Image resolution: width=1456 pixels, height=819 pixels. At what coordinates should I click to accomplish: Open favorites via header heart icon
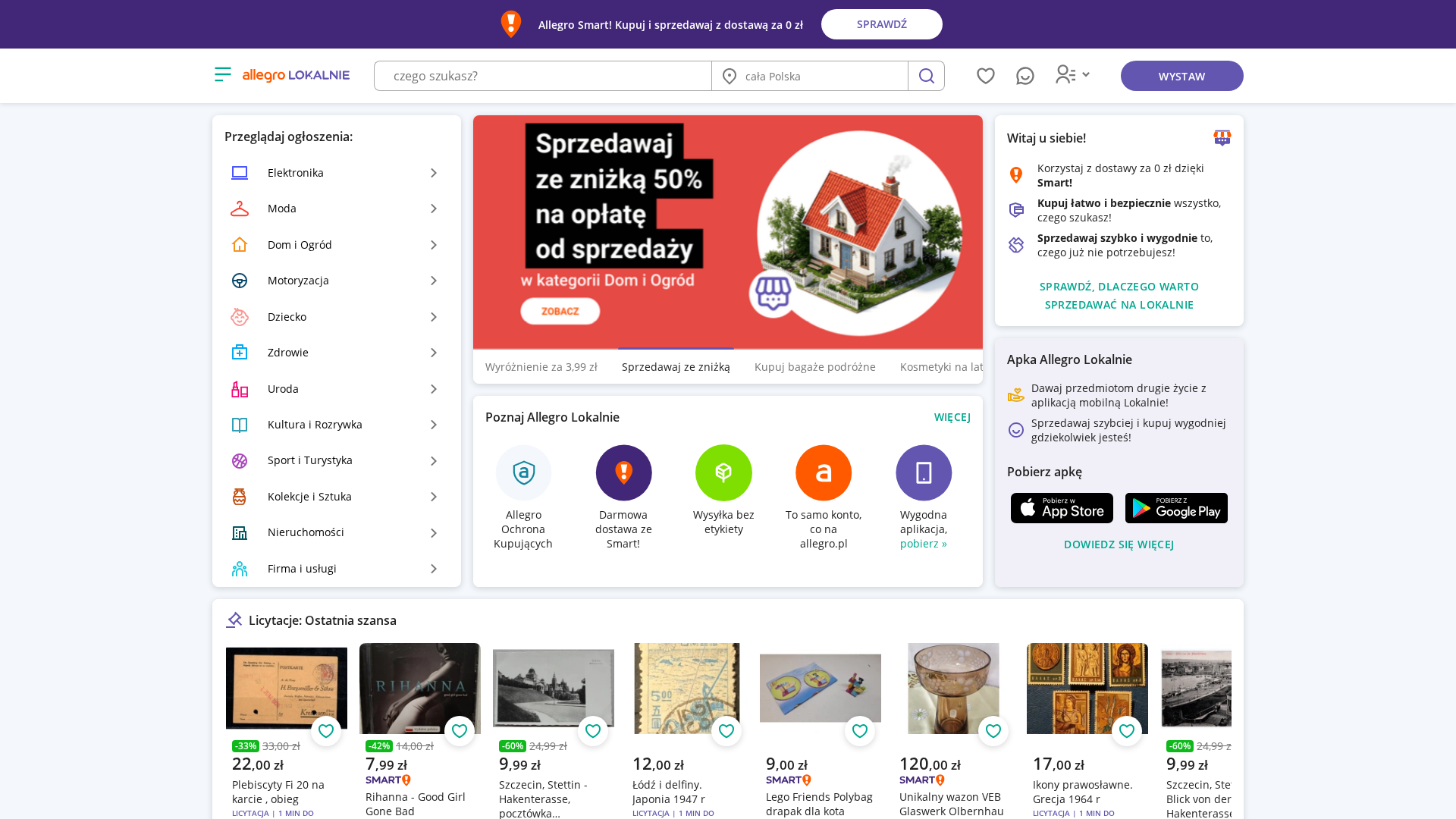(986, 76)
